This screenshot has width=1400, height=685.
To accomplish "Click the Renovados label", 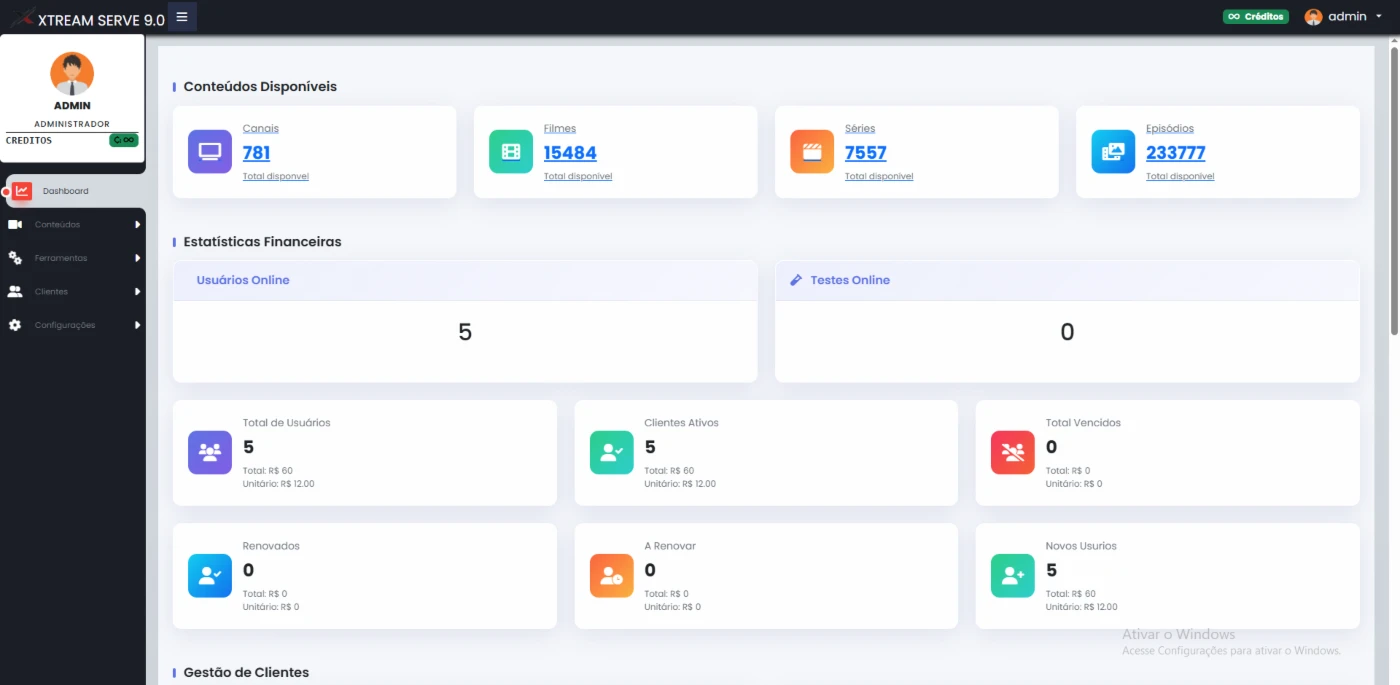I will click(x=272, y=546).
